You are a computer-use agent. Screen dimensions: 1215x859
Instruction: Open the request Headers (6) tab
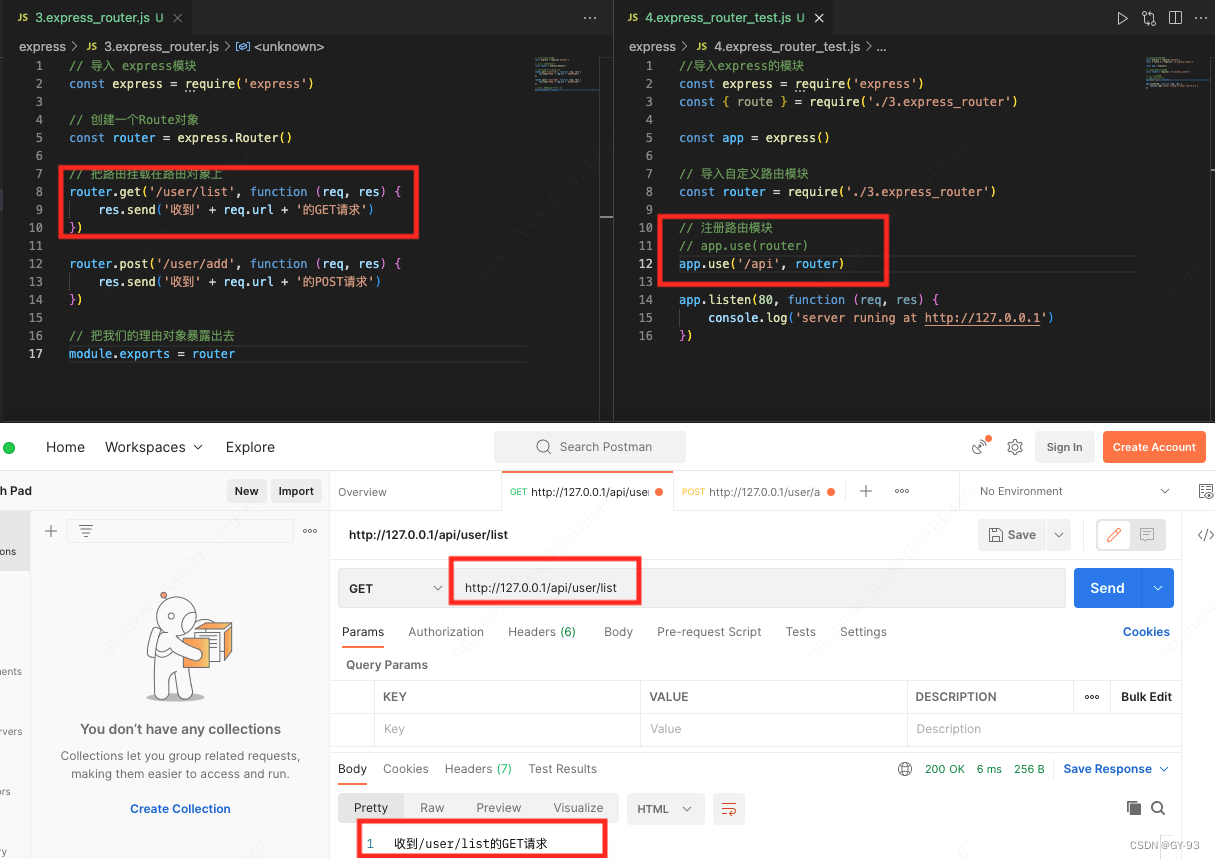(542, 632)
